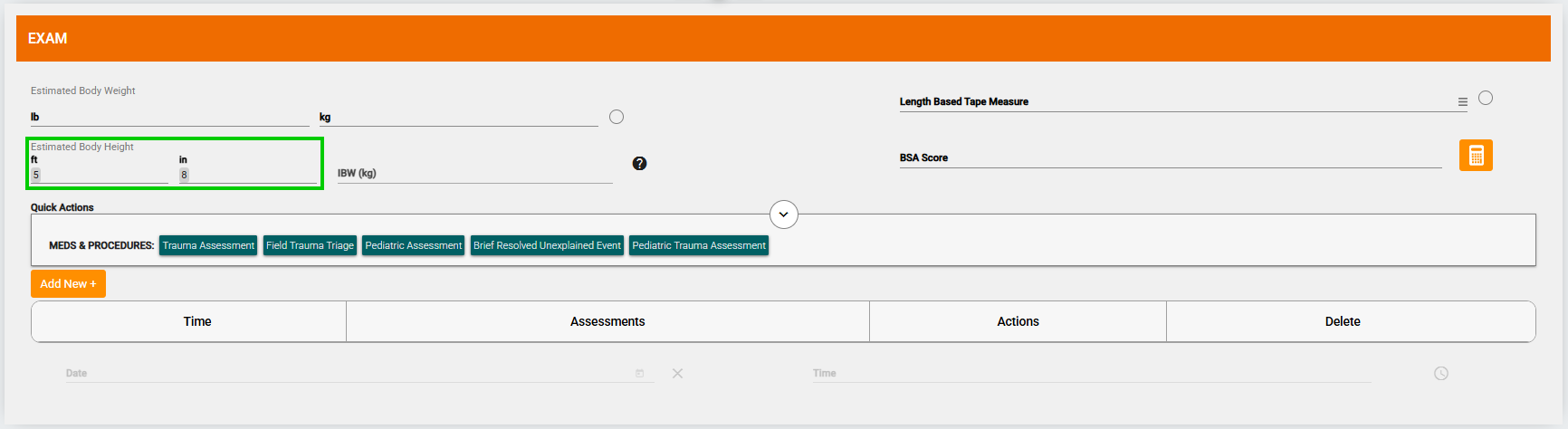This screenshot has height=429, width=1568.
Task: Click the Time column header
Action: 197,321
